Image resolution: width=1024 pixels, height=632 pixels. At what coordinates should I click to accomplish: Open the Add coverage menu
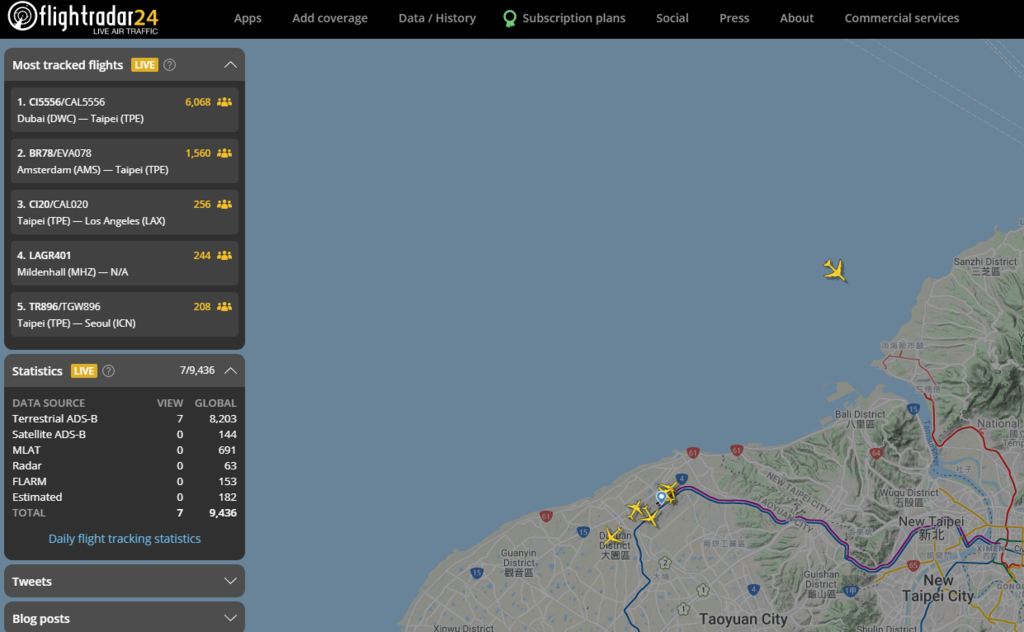point(330,18)
